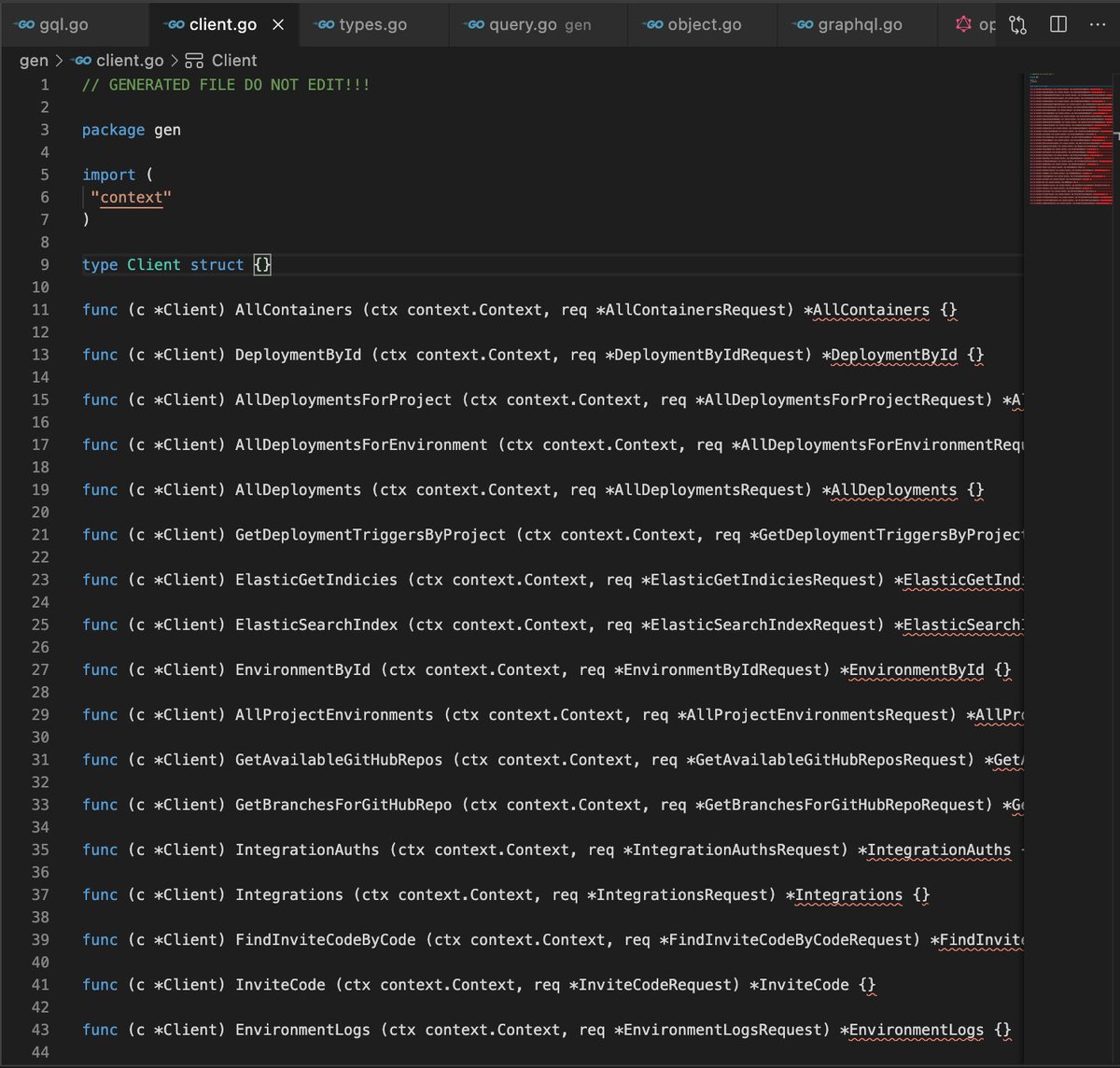Click the package keyword on line 3
The height and width of the screenshot is (1068, 1120).
pos(113,130)
